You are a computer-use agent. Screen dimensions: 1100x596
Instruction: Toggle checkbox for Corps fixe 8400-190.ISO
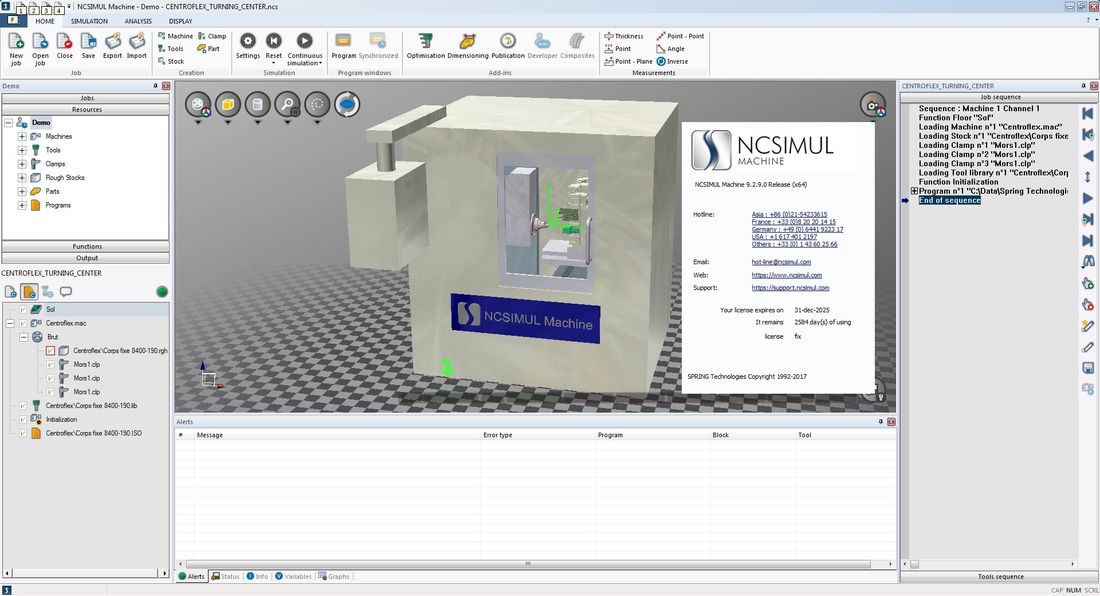[22, 433]
